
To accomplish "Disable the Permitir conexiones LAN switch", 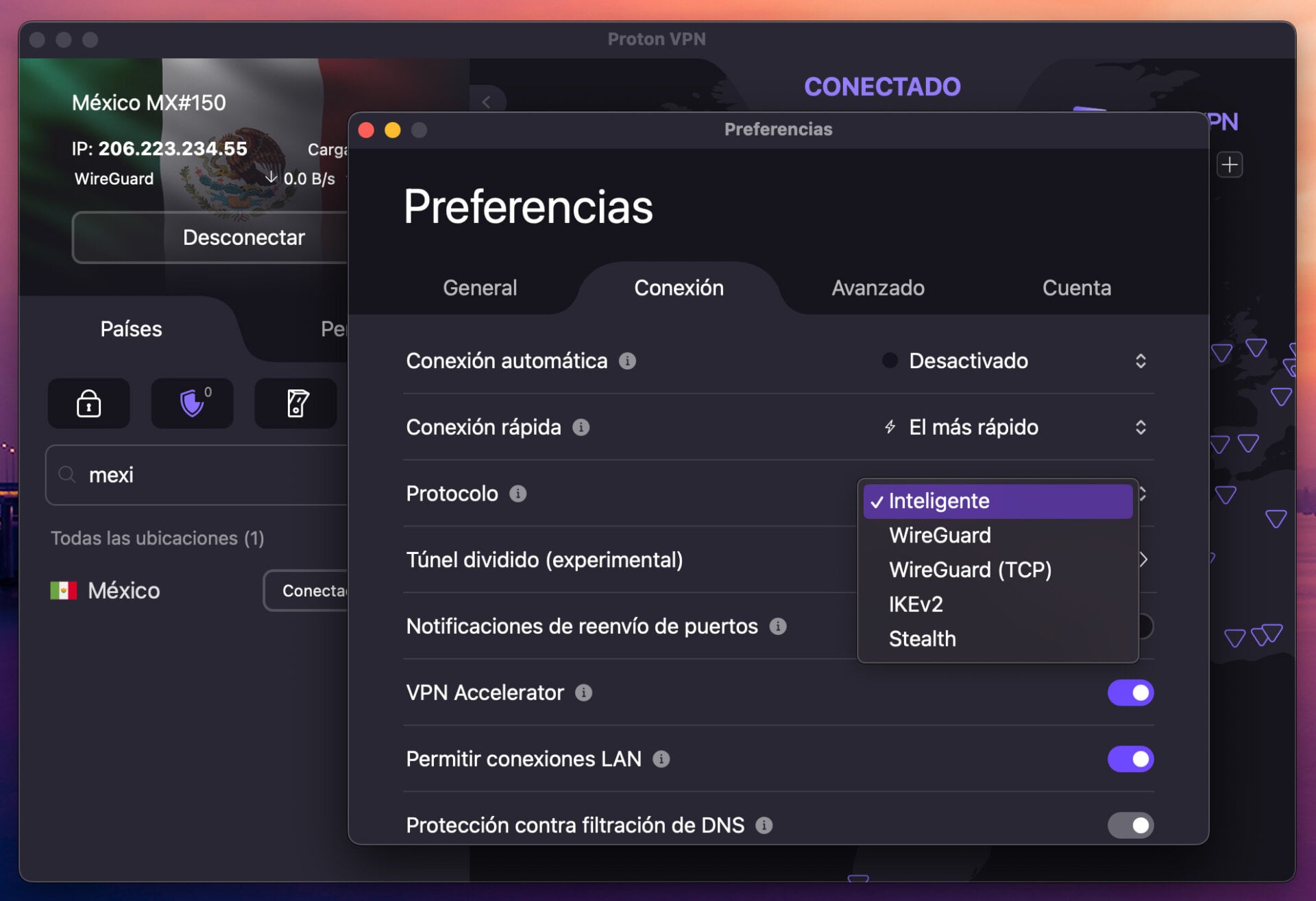I will tap(1130, 758).
